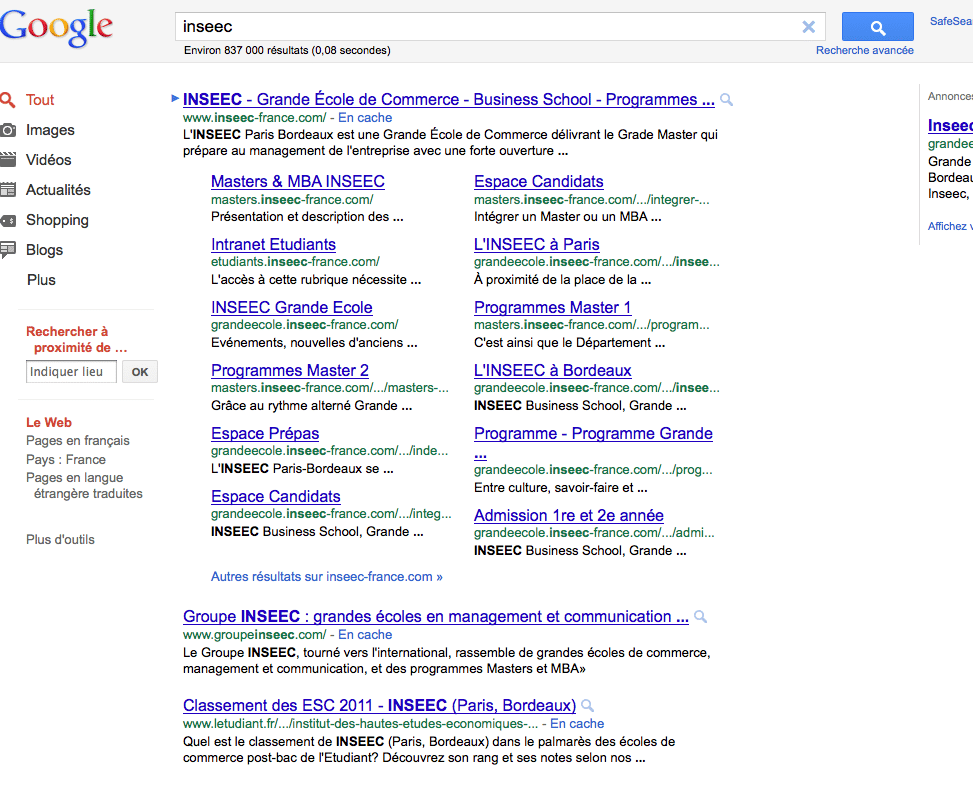Click the Environ 837 000 résultats text

tap(287, 50)
